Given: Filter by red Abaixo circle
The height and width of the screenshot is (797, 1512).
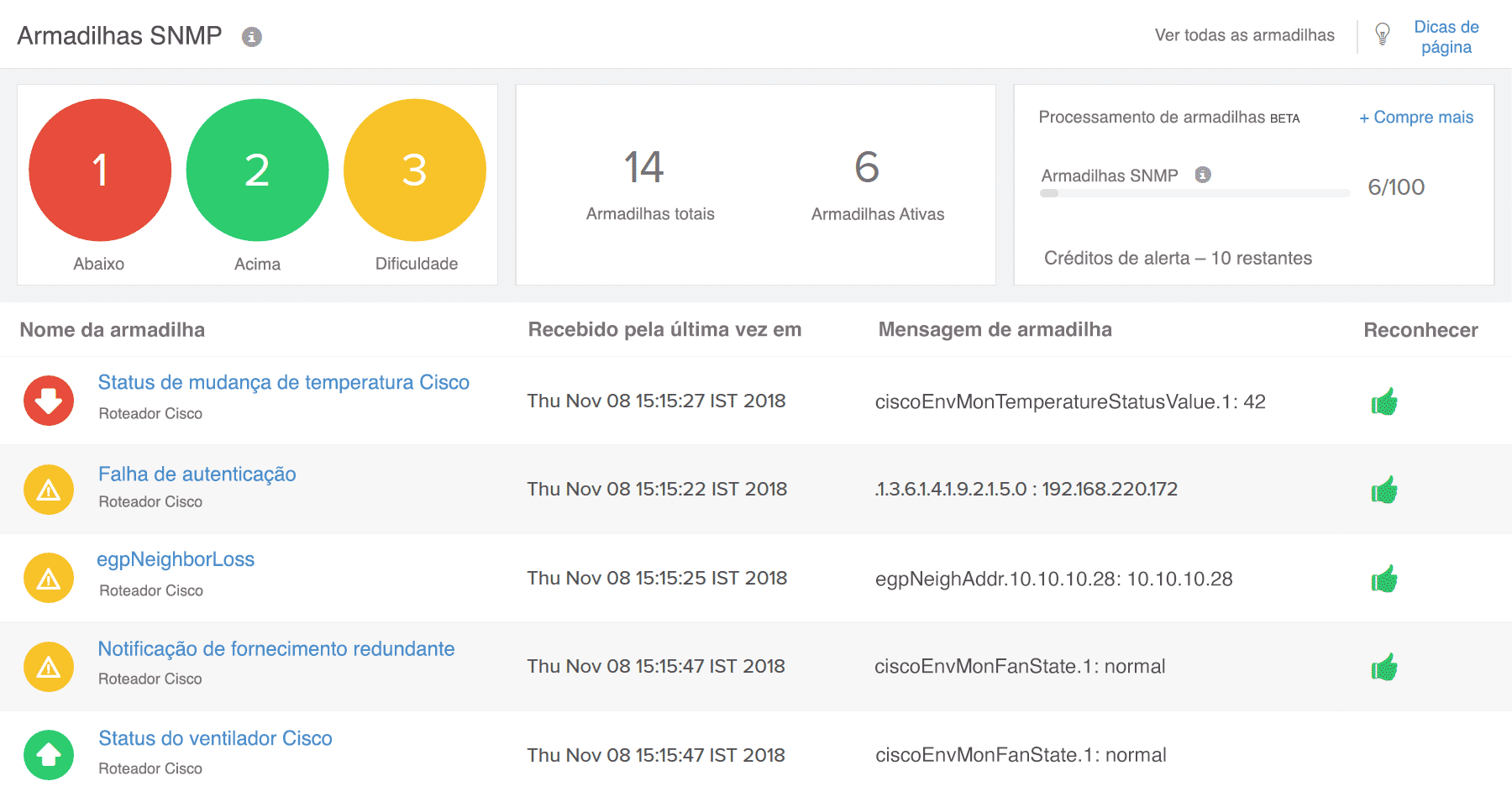Looking at the screenshot, I should click(x=100, y=170).
